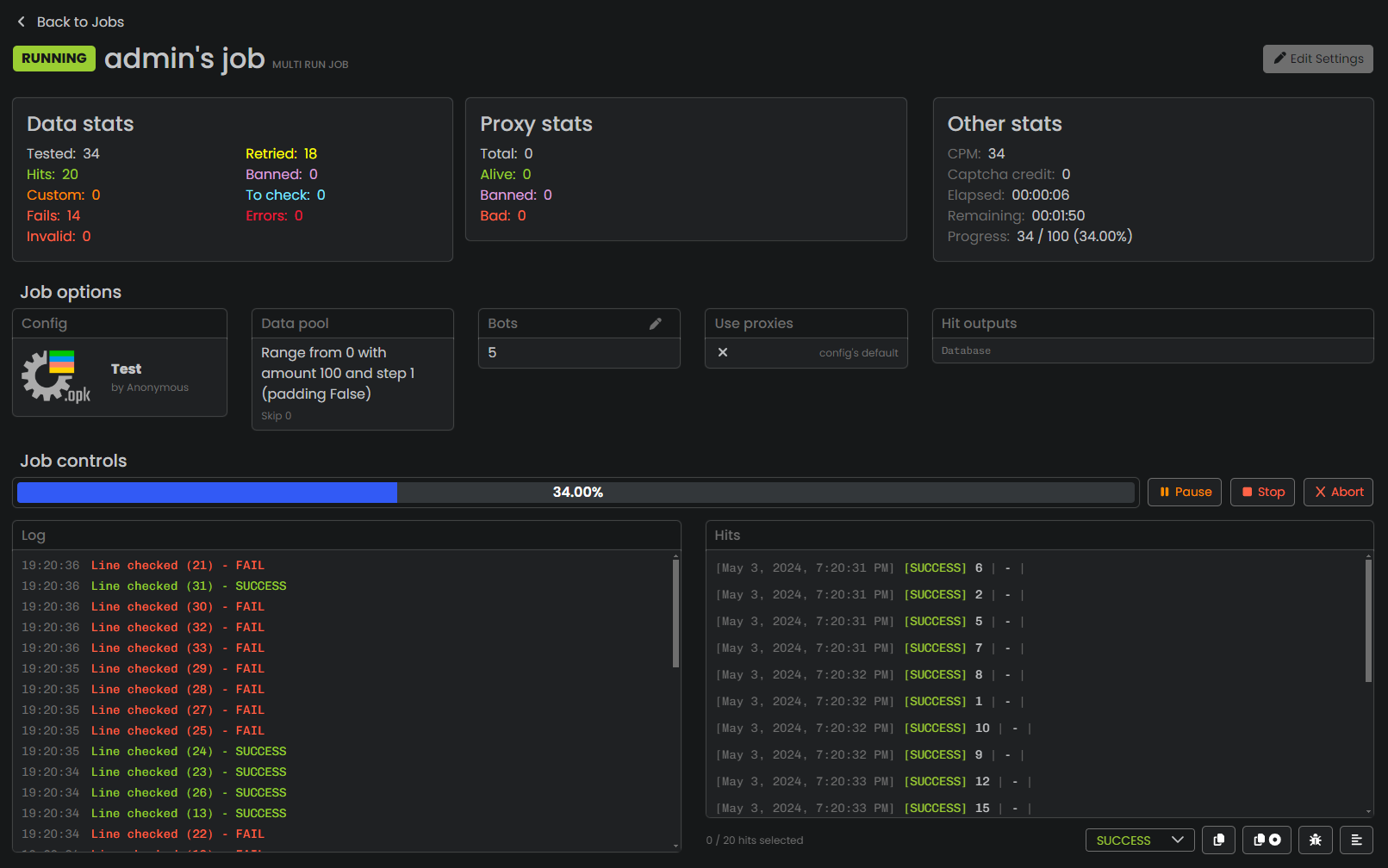Click the Hits panel scrollbar
Image resolution: width=1388 pixels, height=868 pixels.
[1368, 619]
